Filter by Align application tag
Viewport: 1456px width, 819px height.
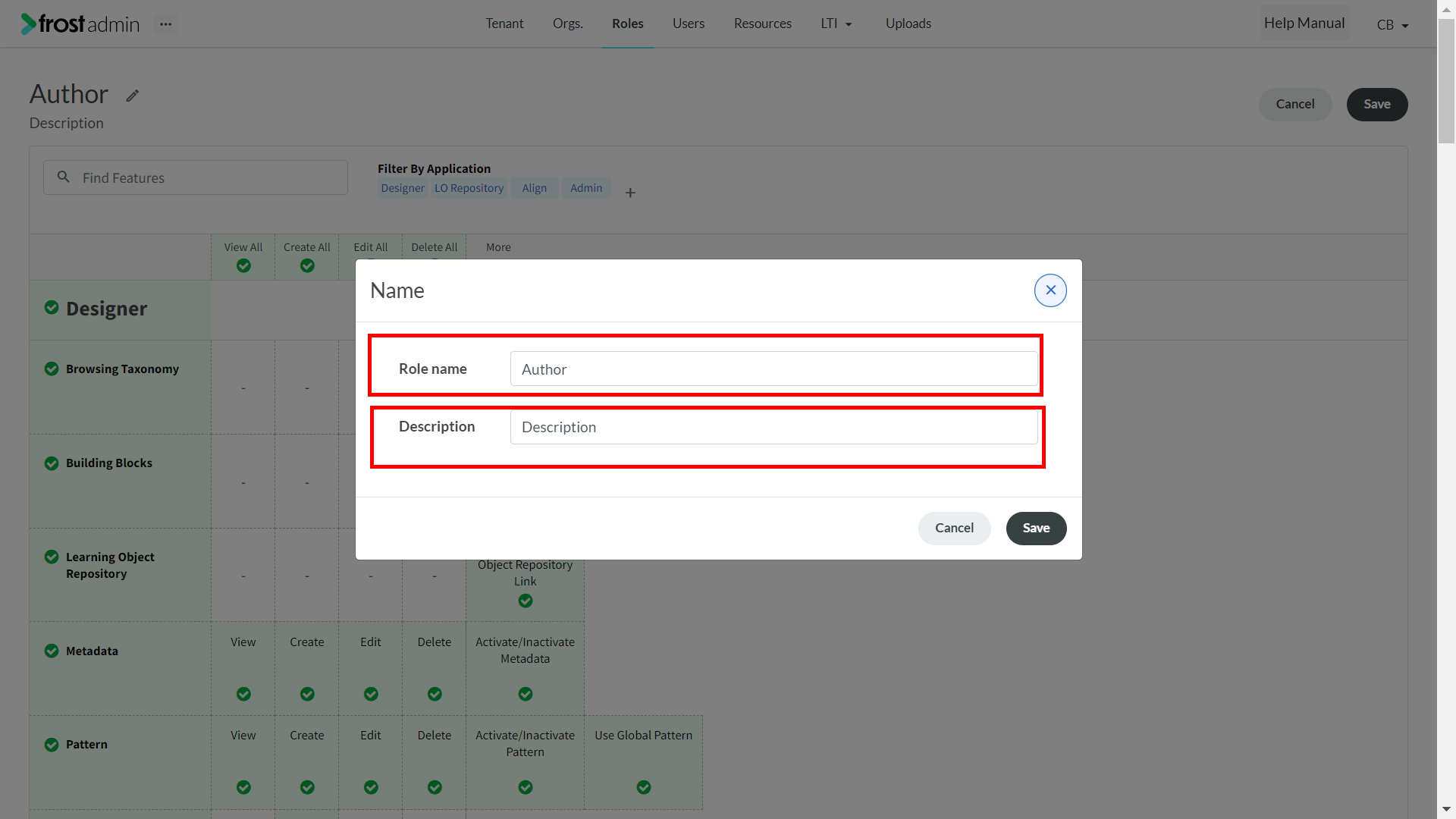[x=534, y=188]
